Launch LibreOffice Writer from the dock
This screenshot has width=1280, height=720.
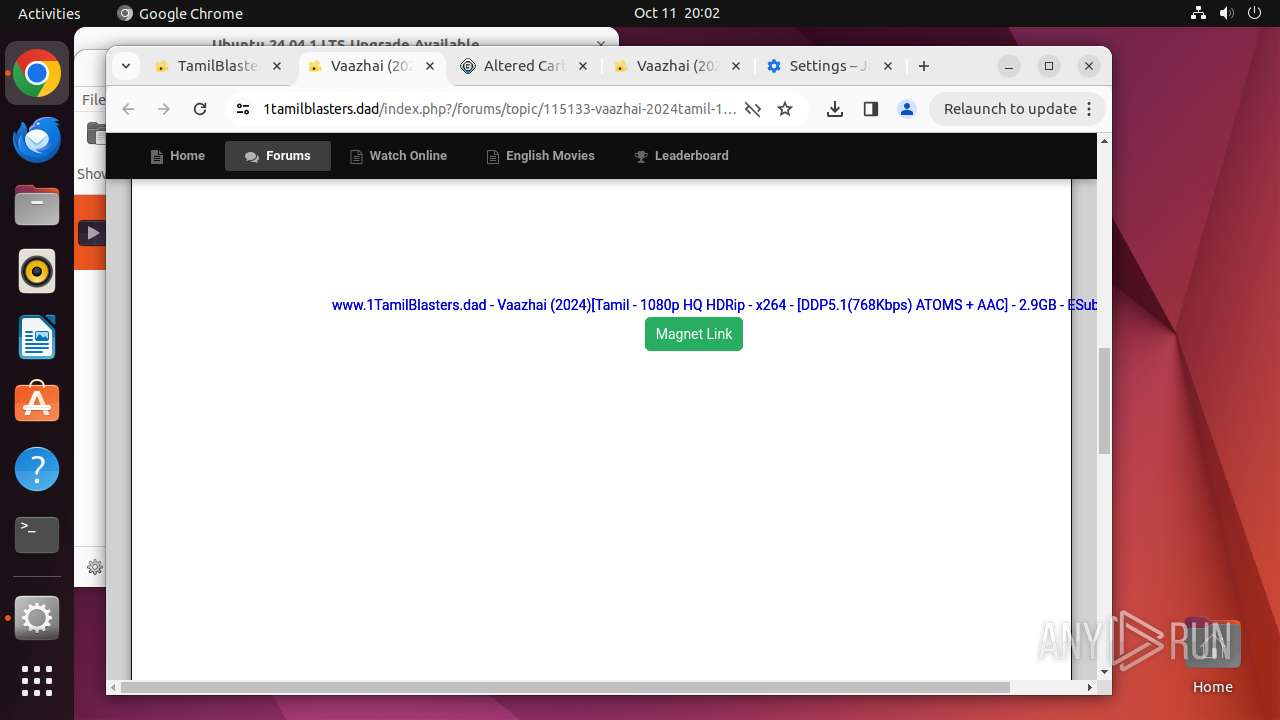[37, 337]
